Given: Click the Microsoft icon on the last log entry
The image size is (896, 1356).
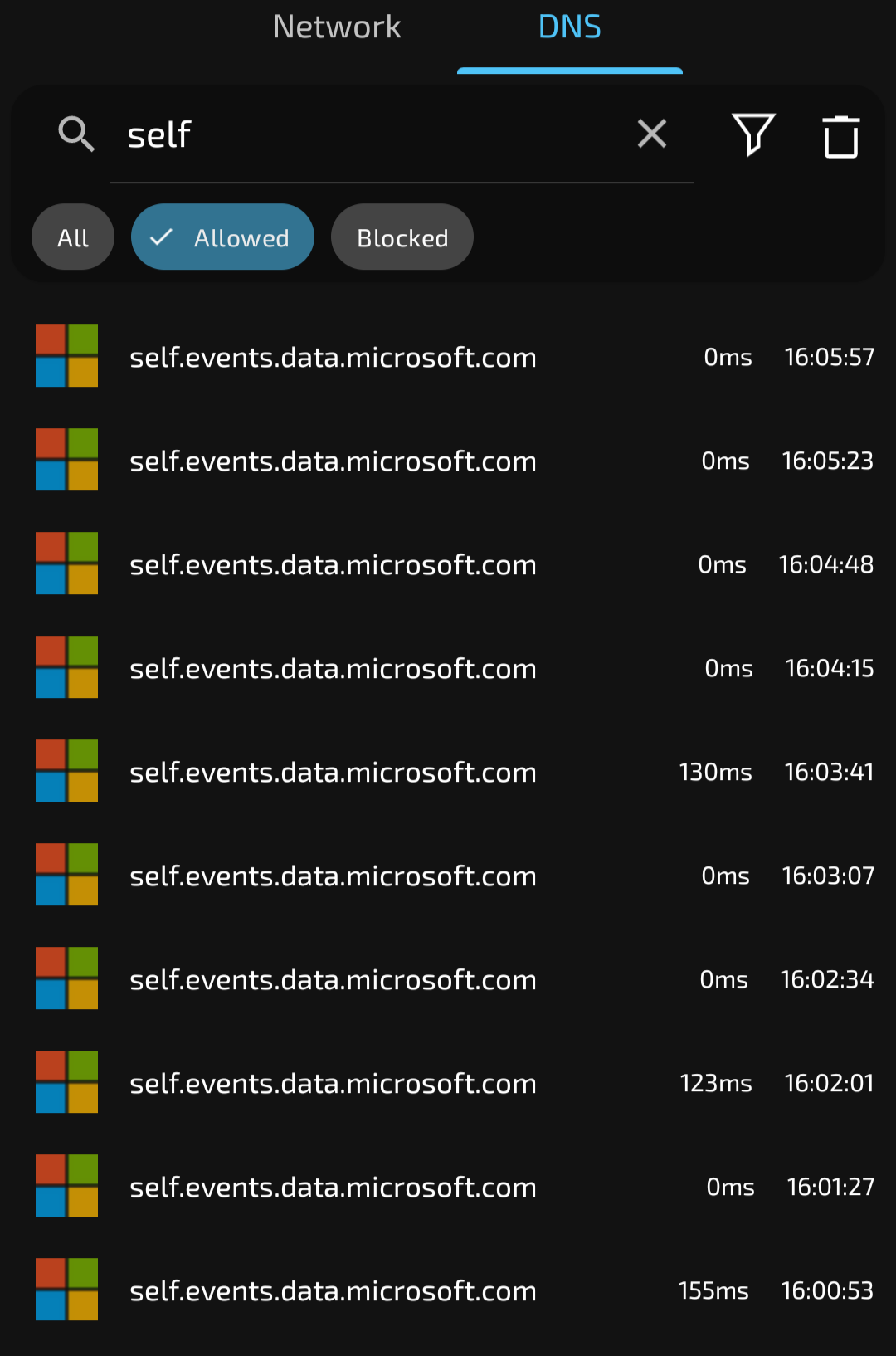Looking at the screenshot, I should click(x=66, y=1290).
